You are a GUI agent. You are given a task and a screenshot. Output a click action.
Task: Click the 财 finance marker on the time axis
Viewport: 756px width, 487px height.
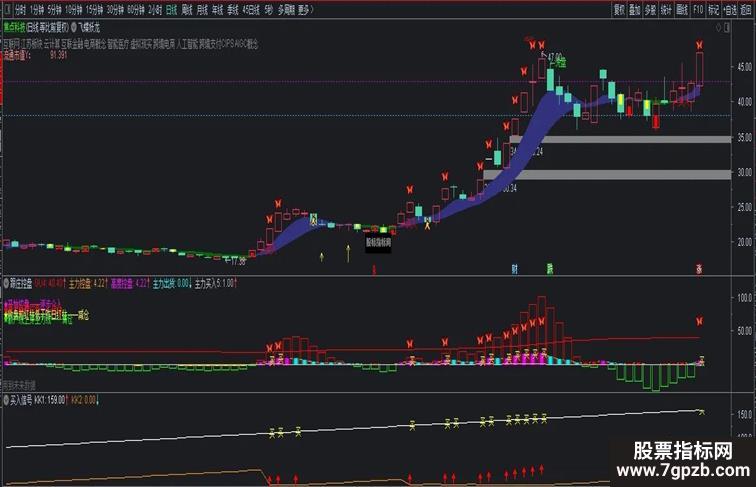tap(515, 269)
